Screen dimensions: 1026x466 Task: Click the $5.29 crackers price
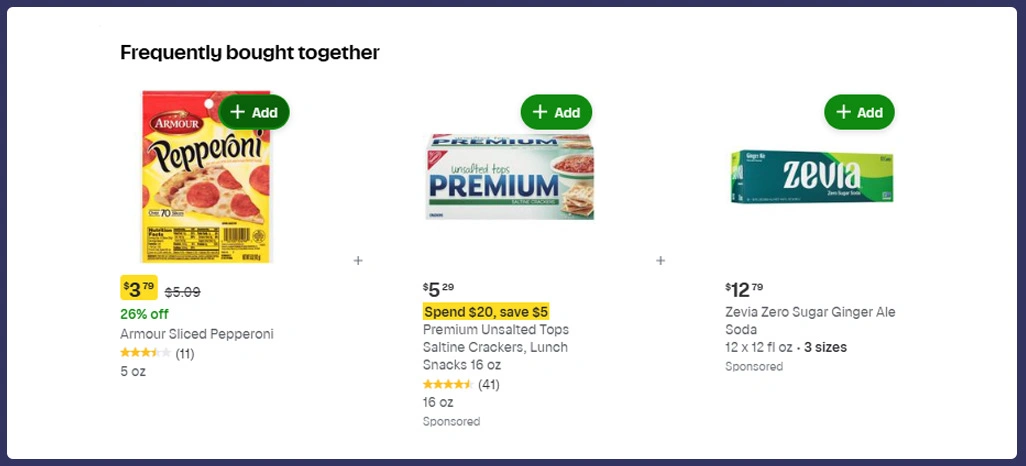tap(441, 289)
